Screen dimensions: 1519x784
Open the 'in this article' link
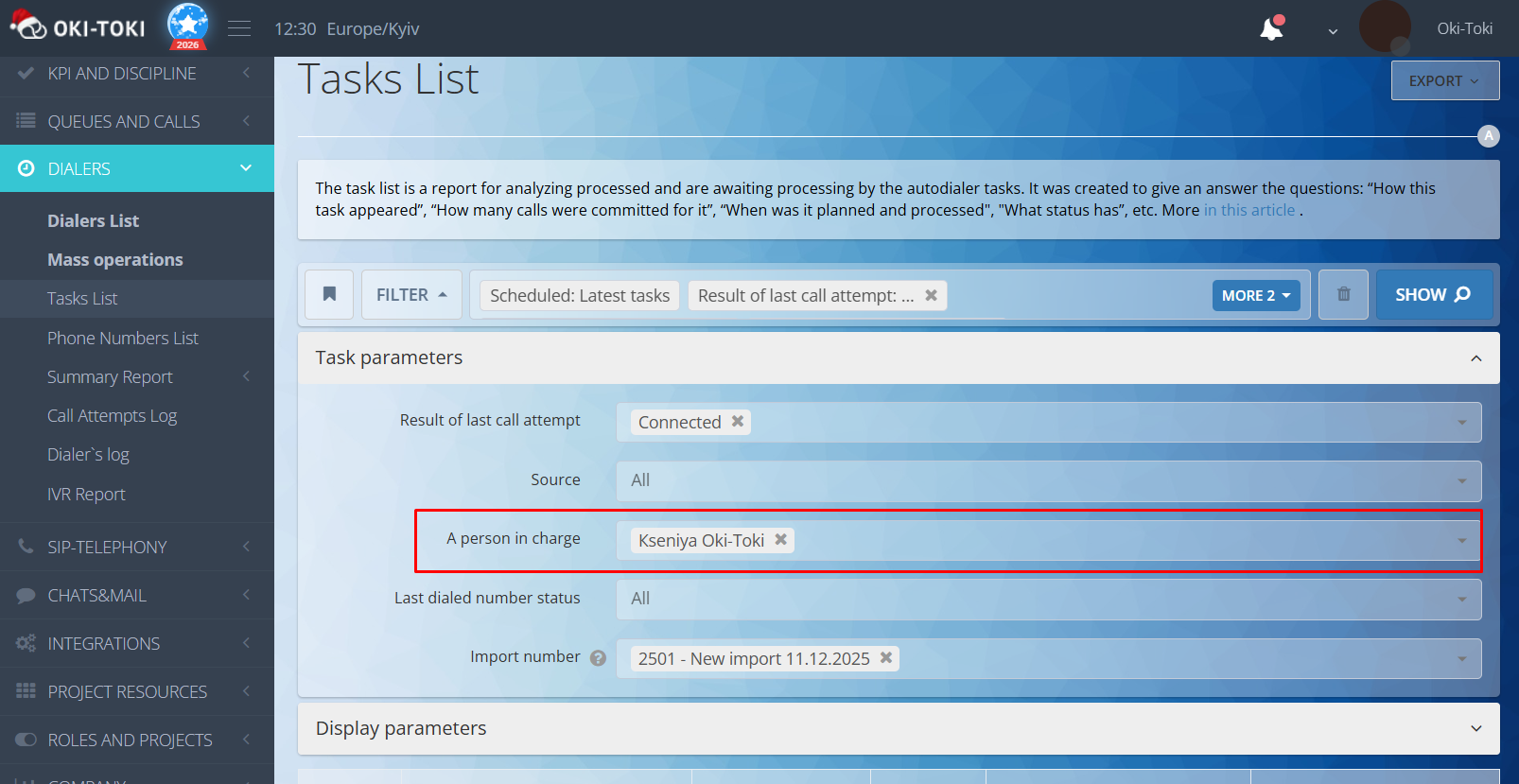point(1248,210)
